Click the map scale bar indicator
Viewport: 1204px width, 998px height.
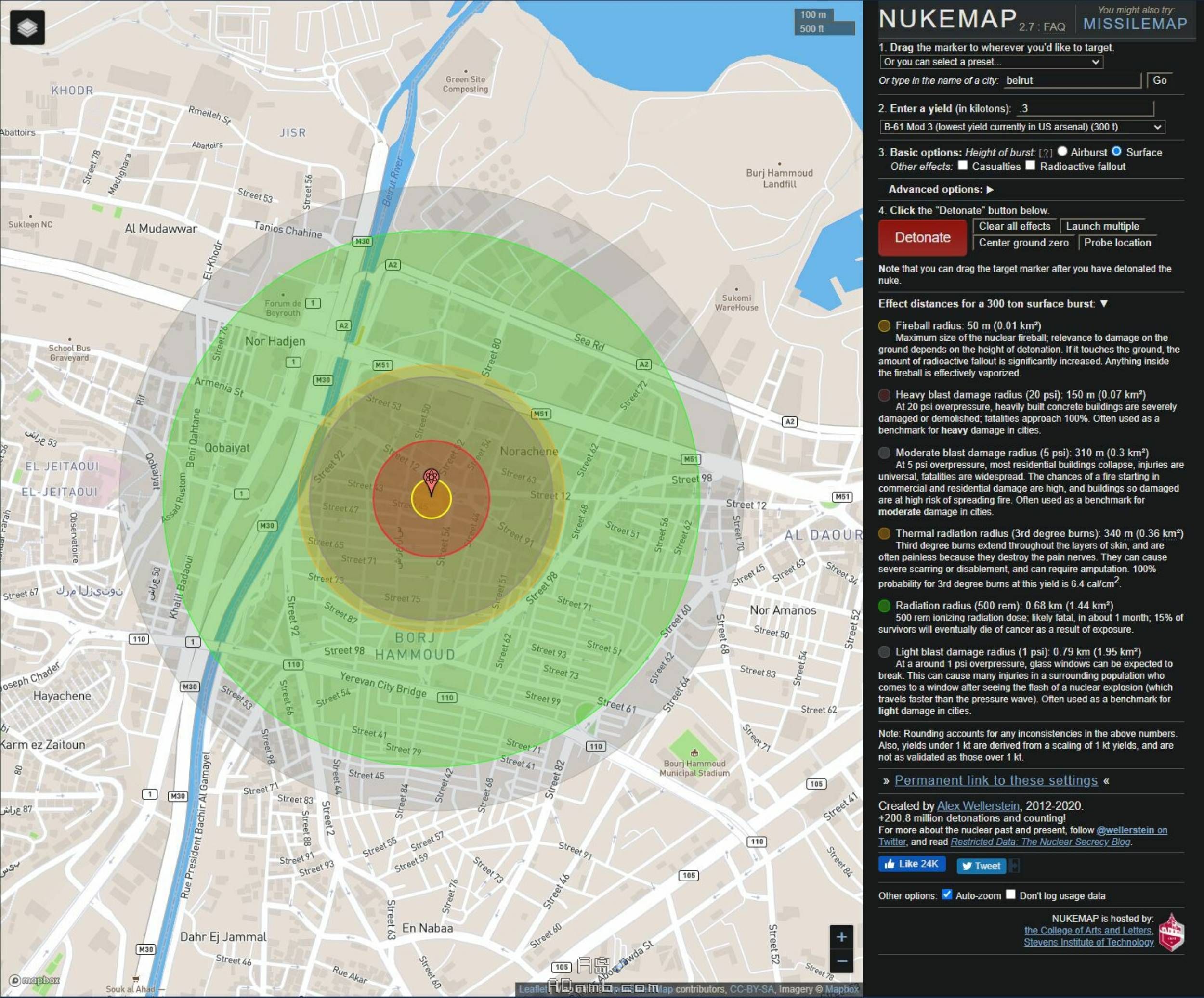(824, 22)
